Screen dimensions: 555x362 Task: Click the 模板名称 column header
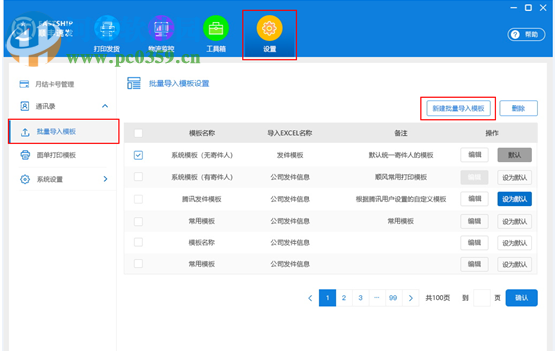[202, 133]
